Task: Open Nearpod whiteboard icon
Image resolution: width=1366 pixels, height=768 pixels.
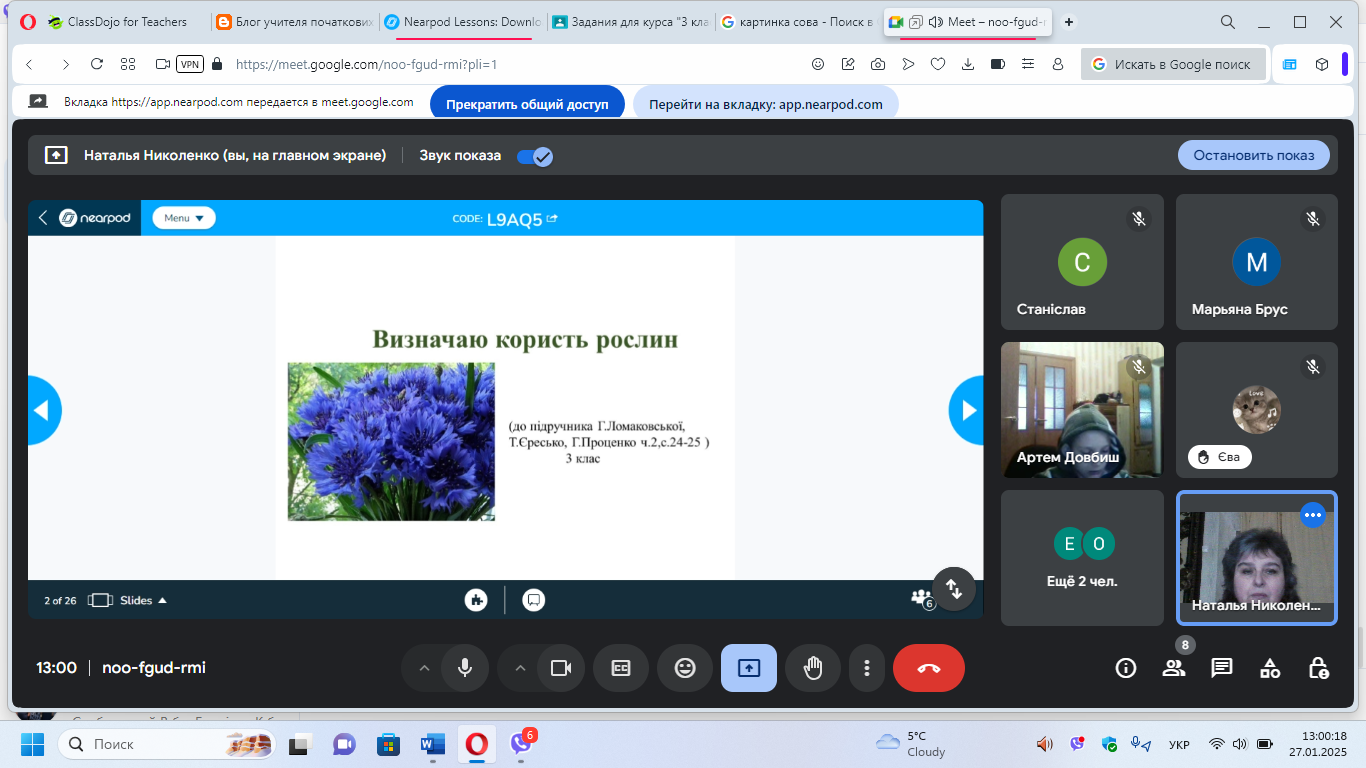Action: click(x=534, y=600)
